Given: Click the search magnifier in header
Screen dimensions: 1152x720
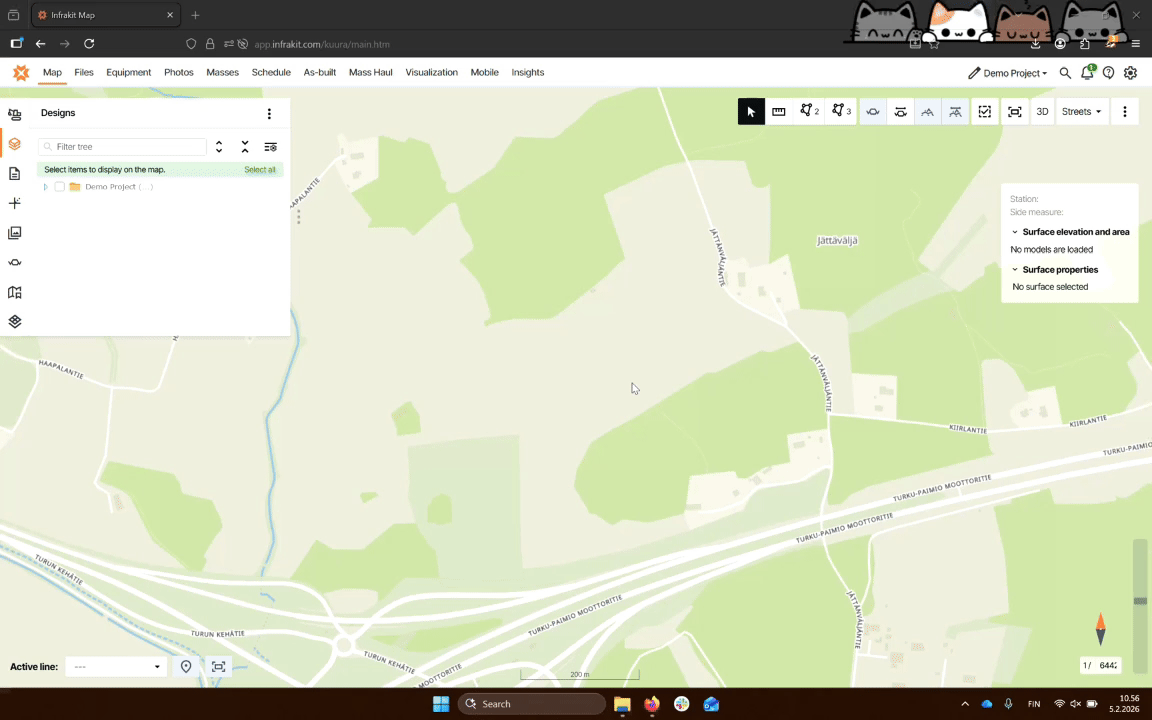Looking at the screenshot, I should 1065,73.
